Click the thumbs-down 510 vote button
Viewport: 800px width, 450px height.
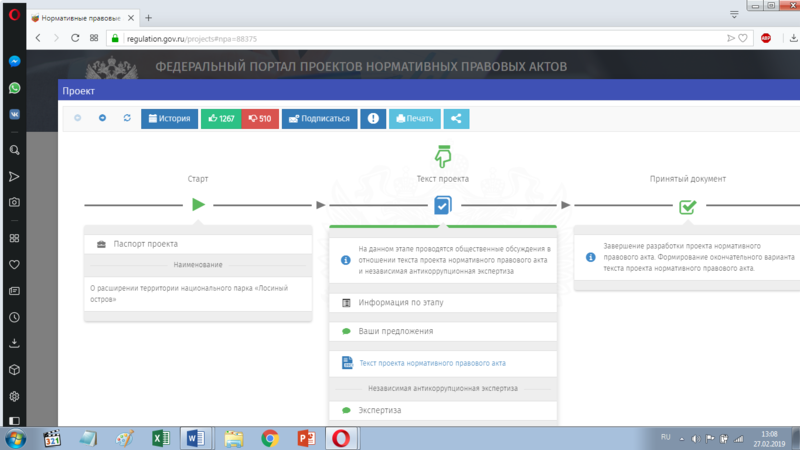[260, 118]
